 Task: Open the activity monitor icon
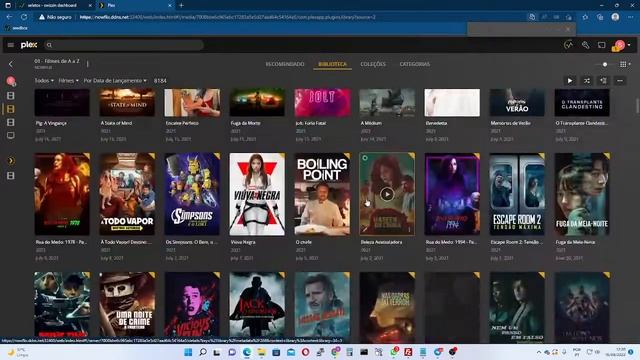569,45
